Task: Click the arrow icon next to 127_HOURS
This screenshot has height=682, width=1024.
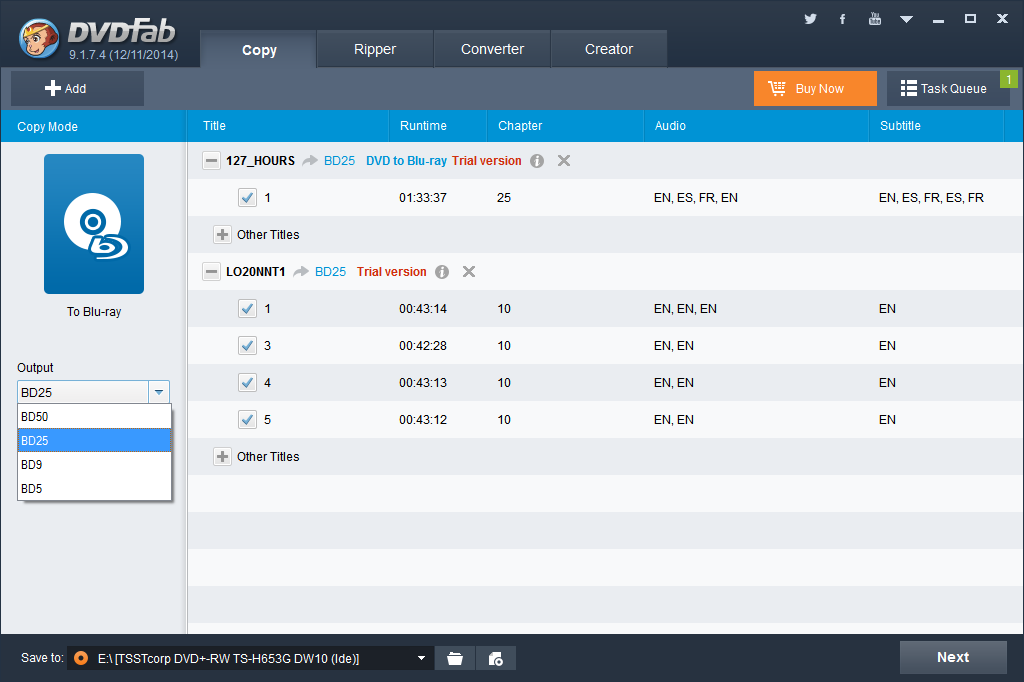Action: click(x=310, y=161)
